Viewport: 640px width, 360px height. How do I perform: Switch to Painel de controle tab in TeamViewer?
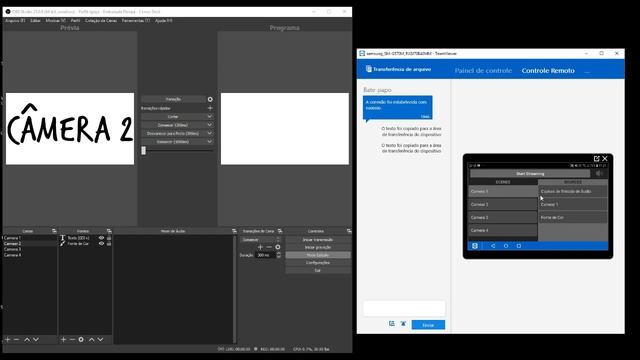click(x=483, y=71)
